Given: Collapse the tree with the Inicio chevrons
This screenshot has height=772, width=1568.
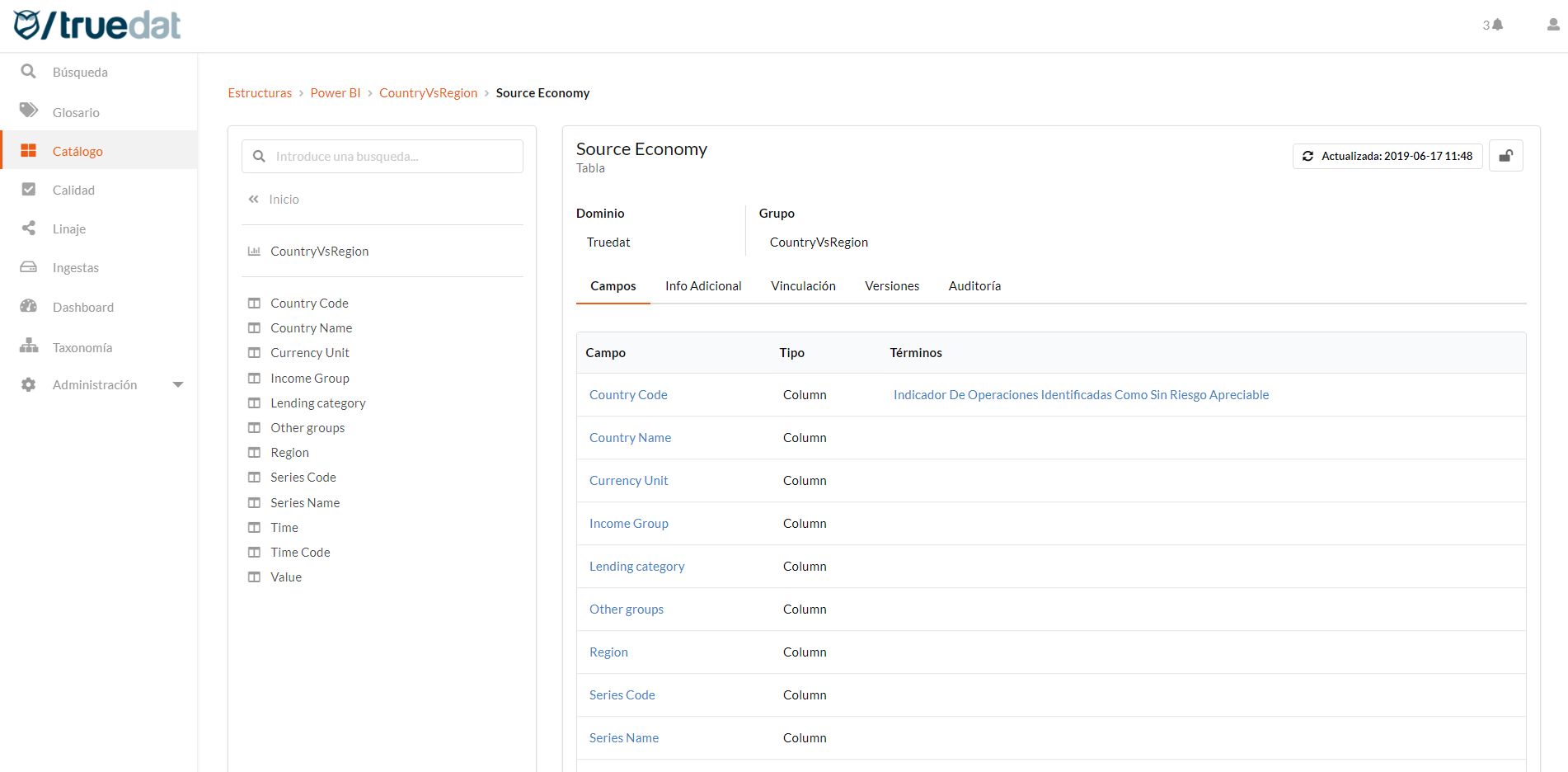Looking at the screenshot, I should (x=253, y=199).
